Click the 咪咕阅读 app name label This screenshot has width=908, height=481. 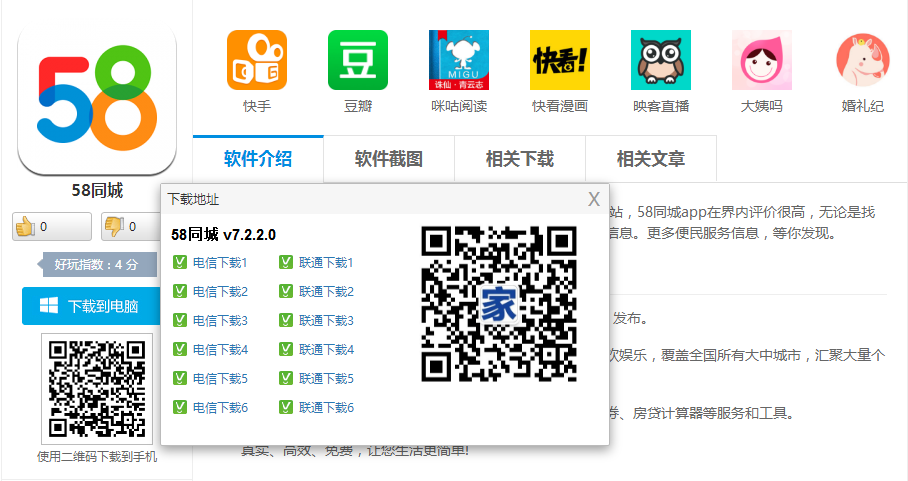click(459, 107)
